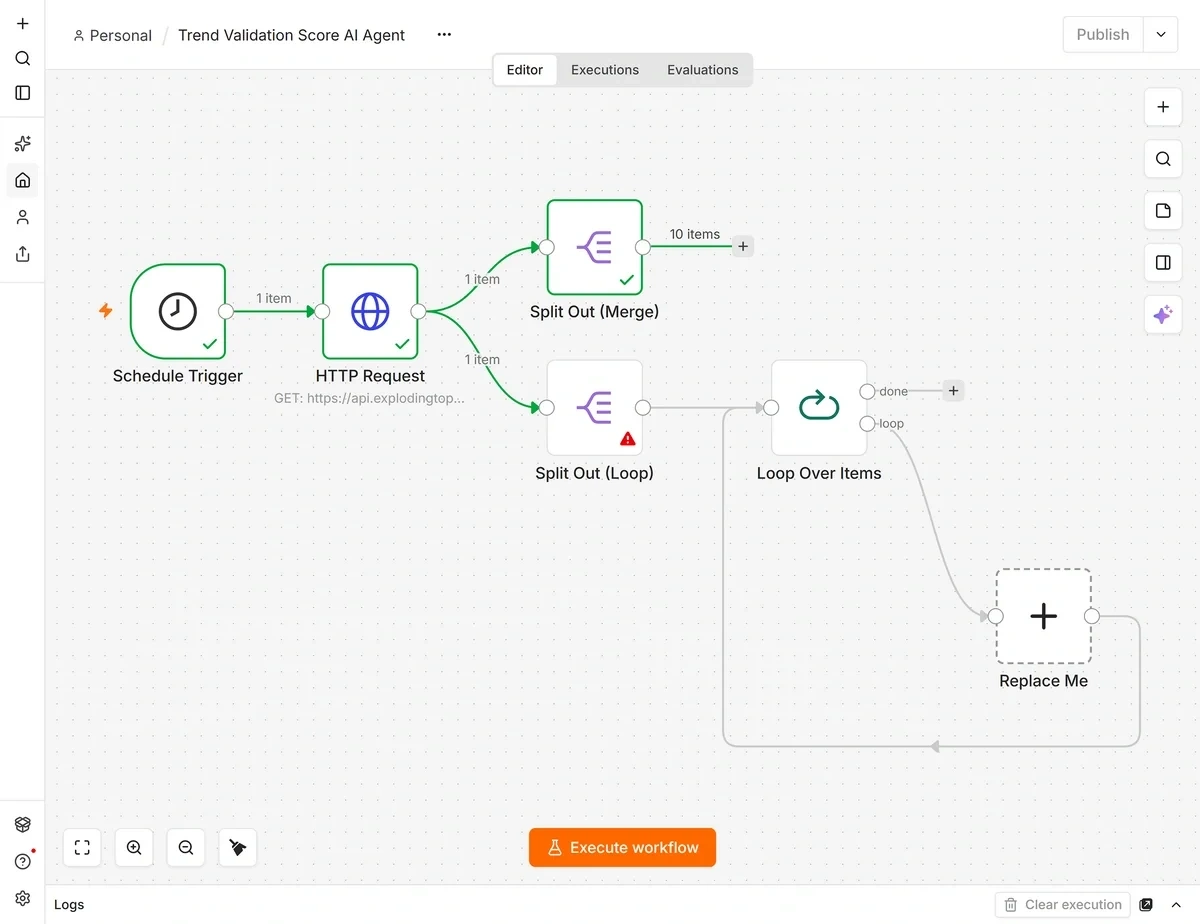The height and width of the screenshot is (924, 1200).
Task: Click the tidy up broom icon
Action: 238,847
